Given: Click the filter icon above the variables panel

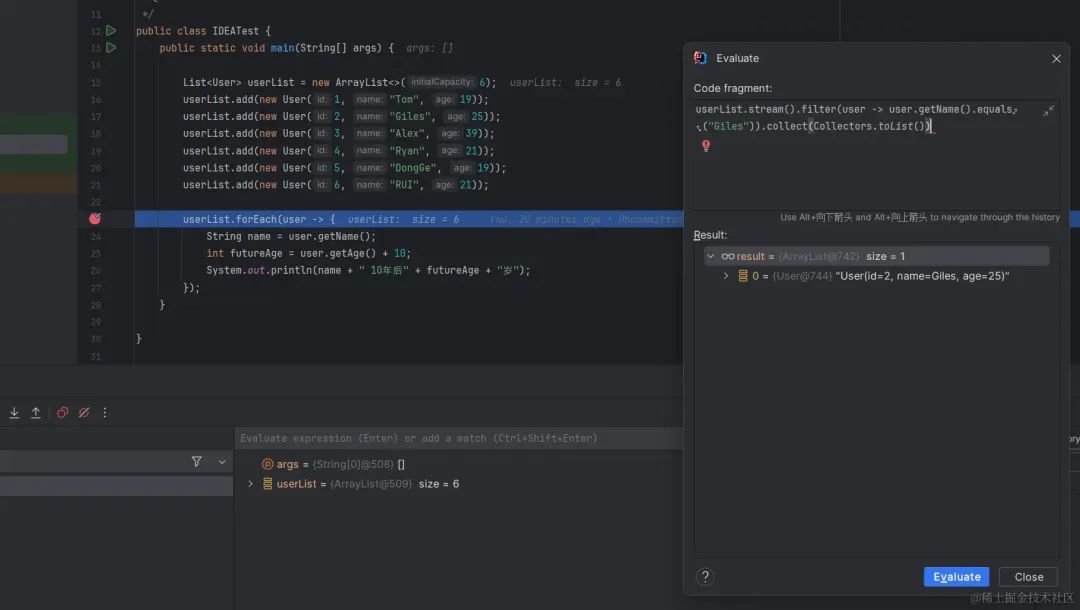Looking at the screenshot, I should pyautogui.click(x=197, y=461).
